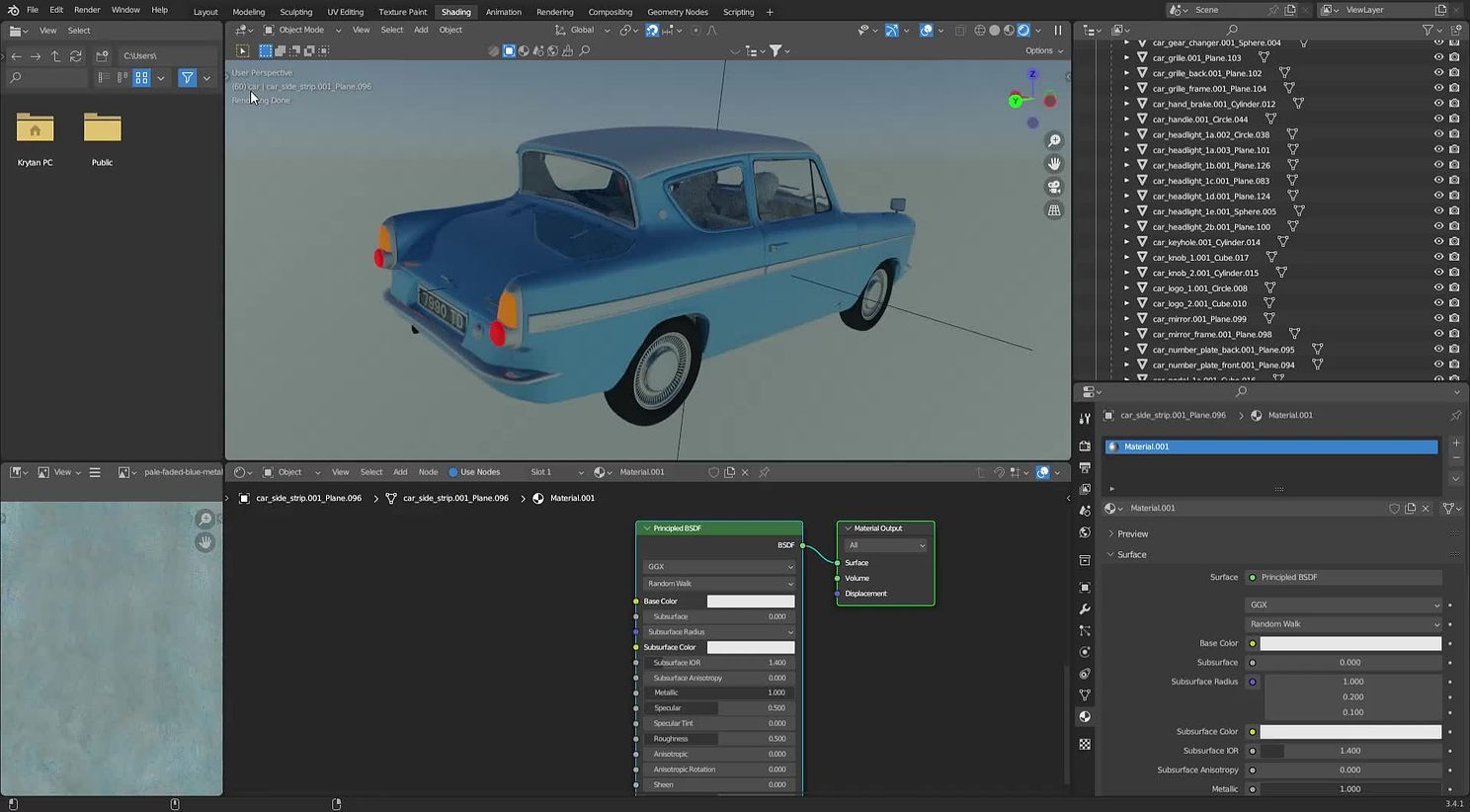Viewport: 1470px width, 812px height.
Task: Open the Object Mode dropdown
Action: 302,30
